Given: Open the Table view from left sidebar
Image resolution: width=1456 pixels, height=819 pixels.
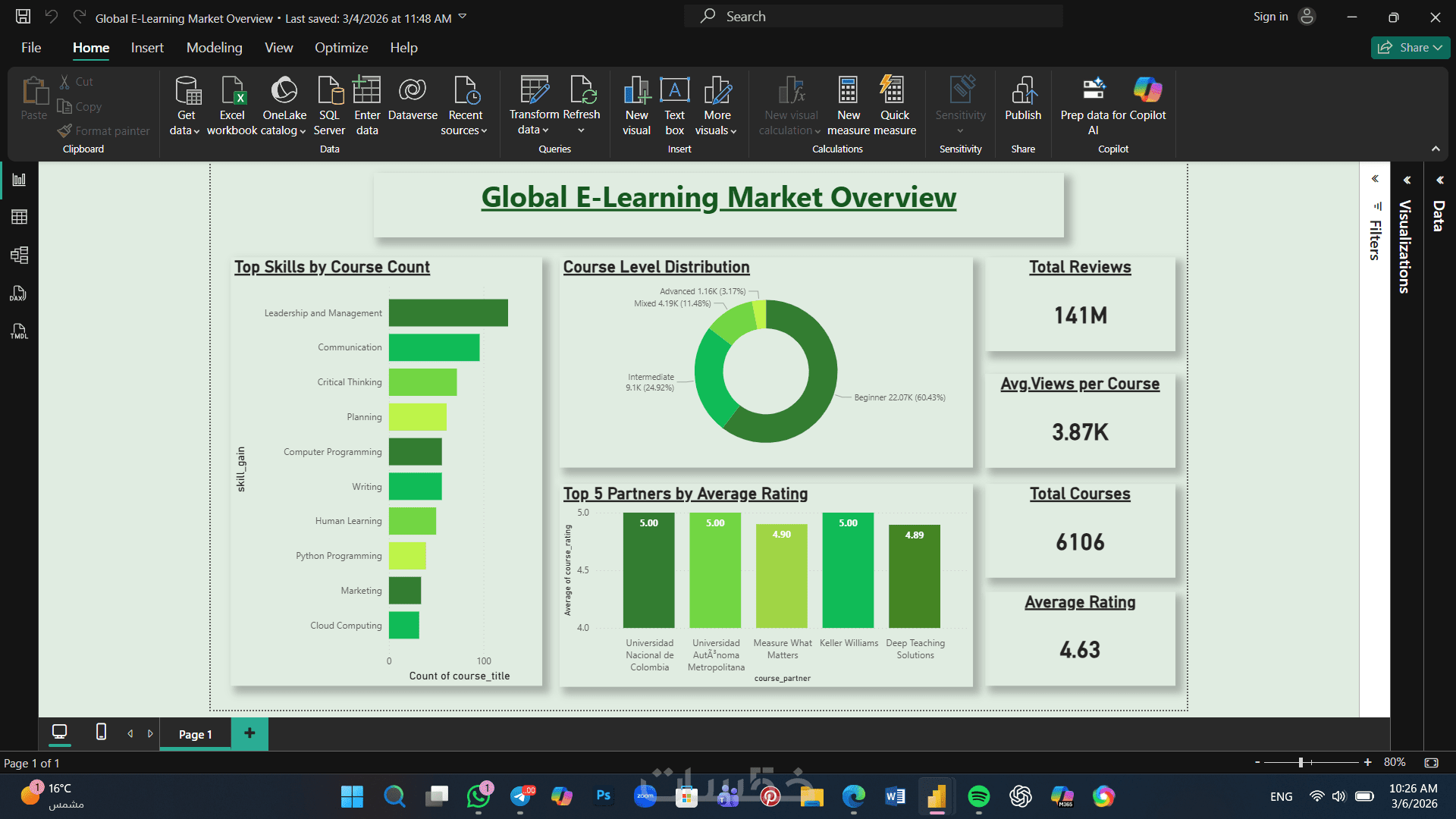Looking at the screenshot, I should pyautogui.click(x=19, y=217).
